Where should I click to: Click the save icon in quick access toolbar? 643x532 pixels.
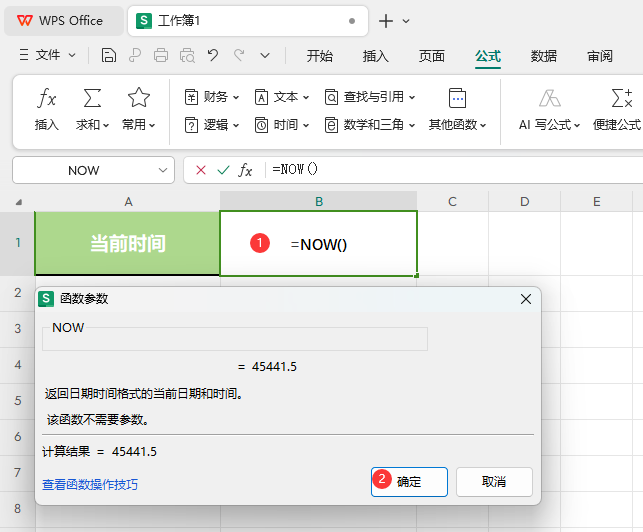(108, 56)
